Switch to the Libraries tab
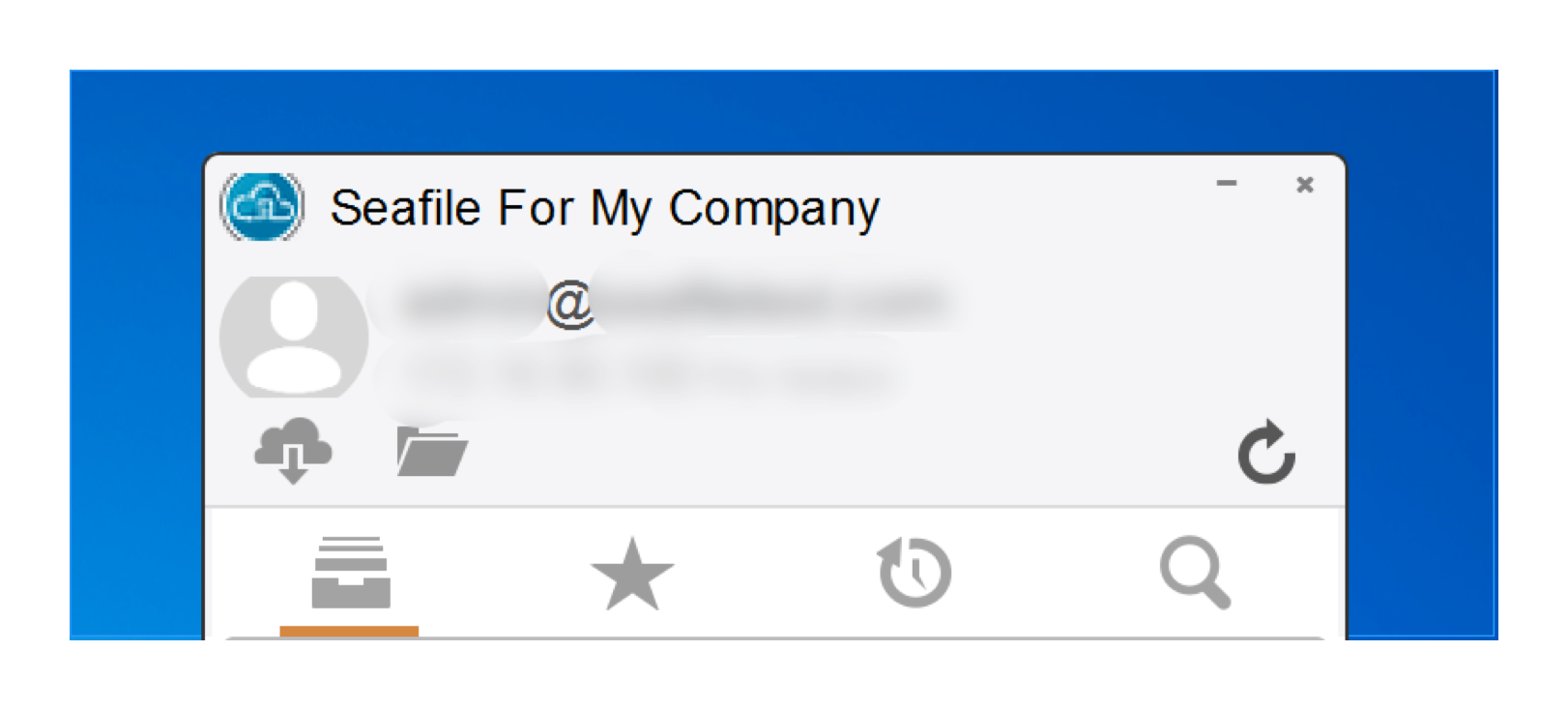The height and width of the screenshot is (710, 1568). (350, 573)
